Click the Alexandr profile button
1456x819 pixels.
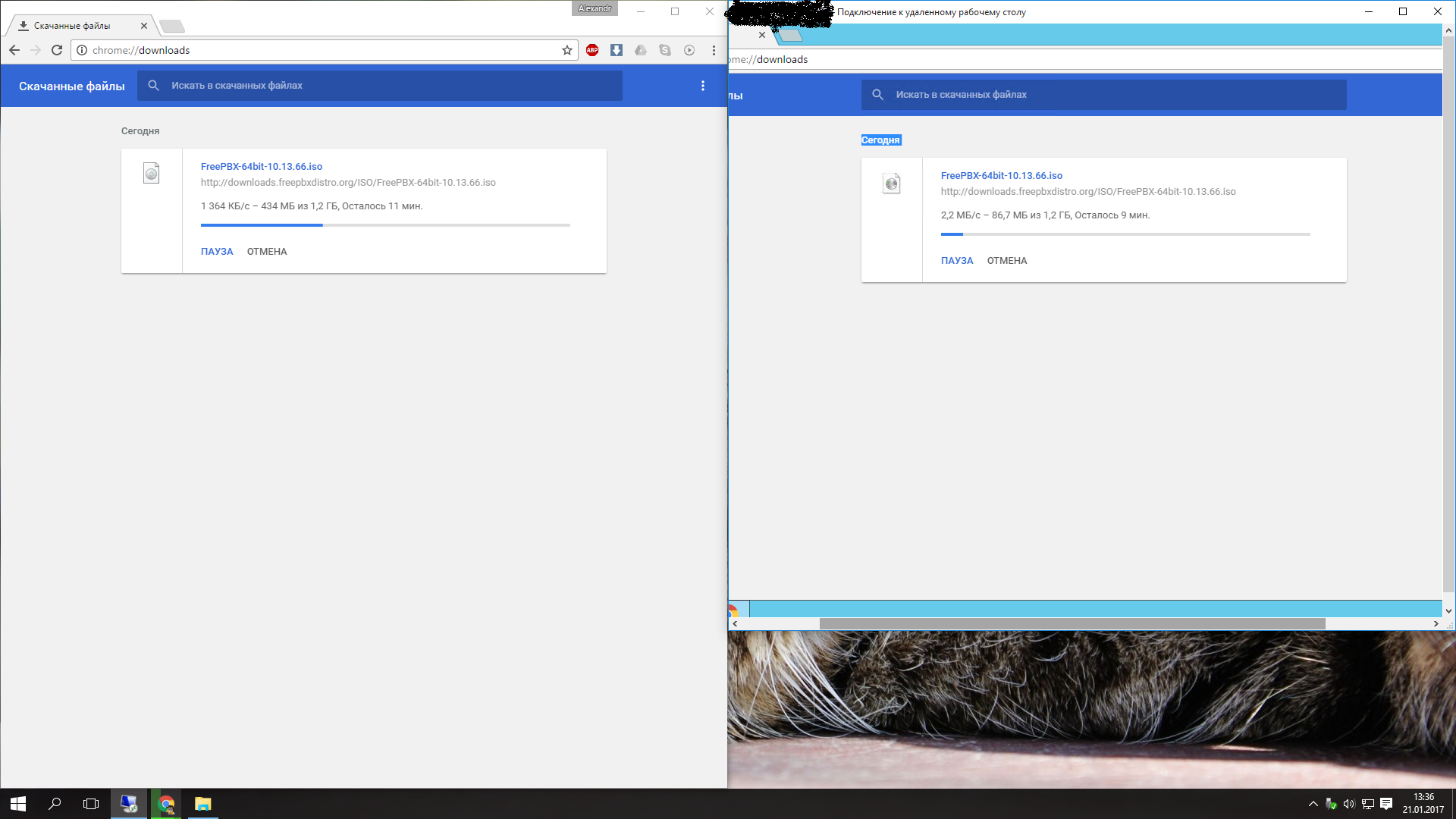click(x=595, y=8)
